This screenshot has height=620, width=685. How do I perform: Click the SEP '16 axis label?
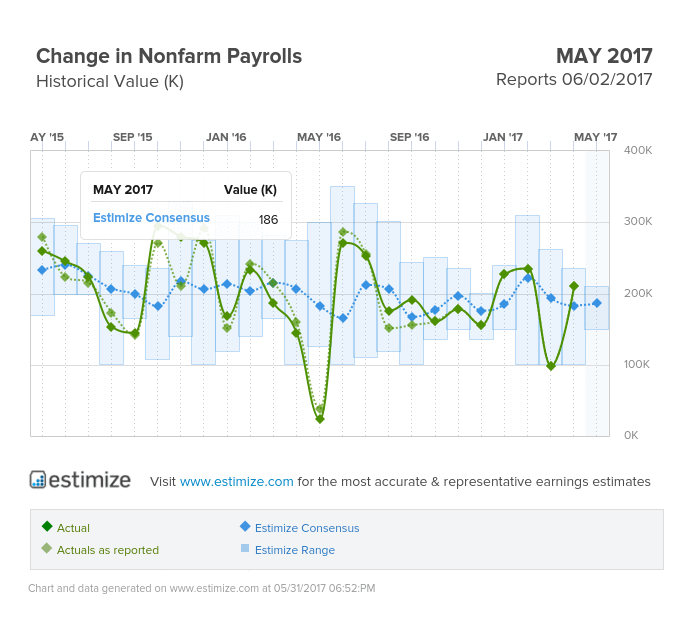409,137
